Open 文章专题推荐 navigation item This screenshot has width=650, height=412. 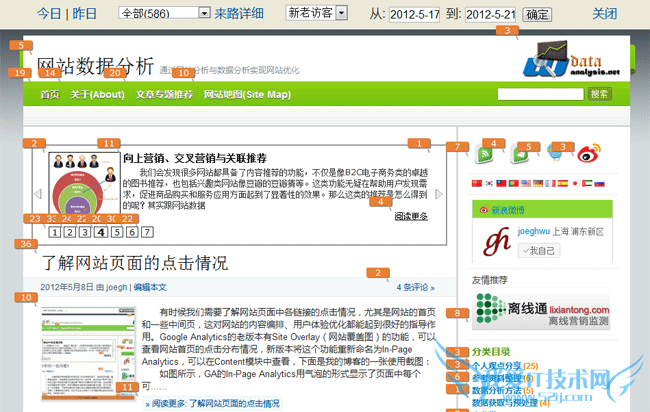(164, 95)
